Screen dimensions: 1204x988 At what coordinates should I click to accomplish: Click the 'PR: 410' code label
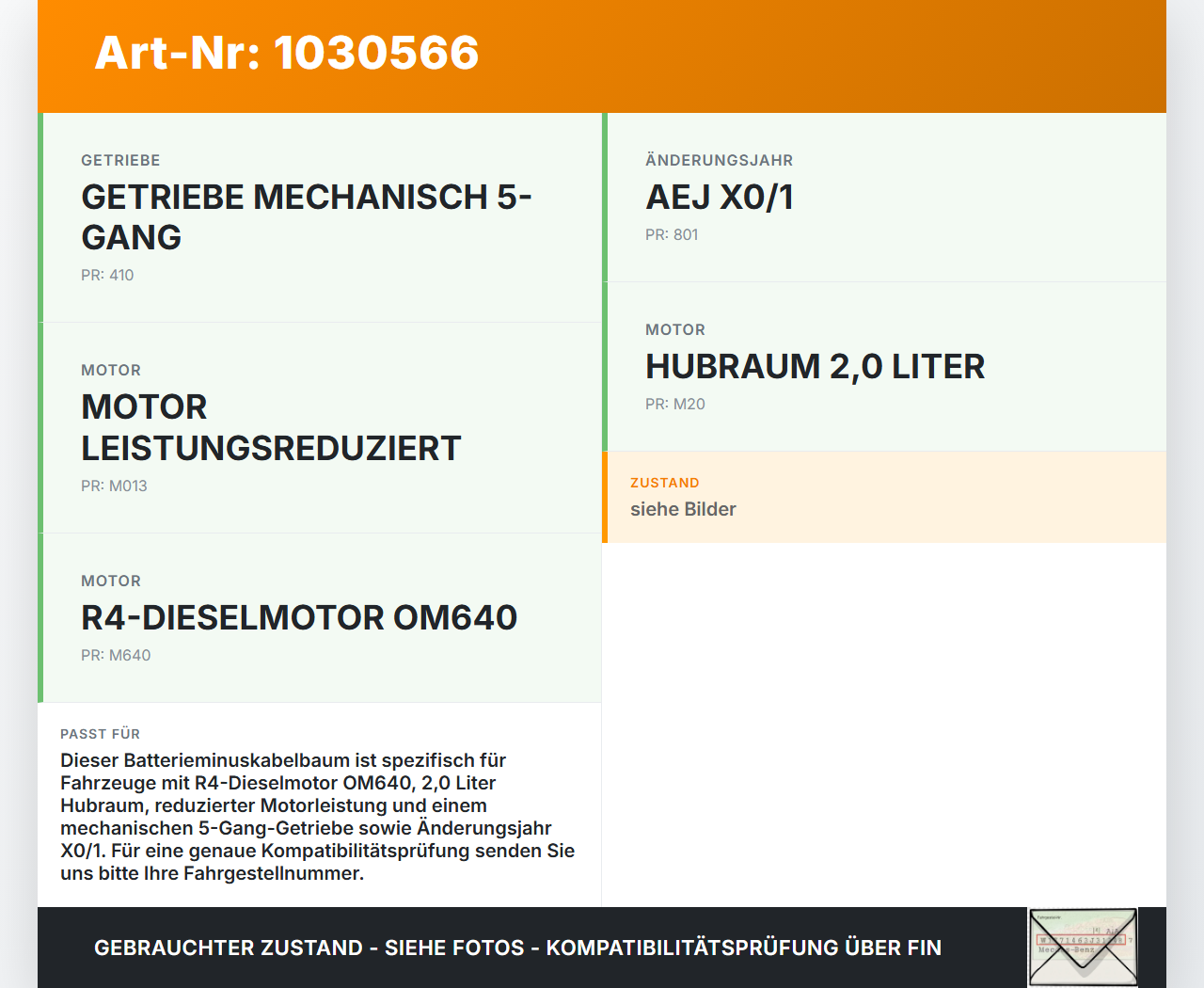(107, 275)
